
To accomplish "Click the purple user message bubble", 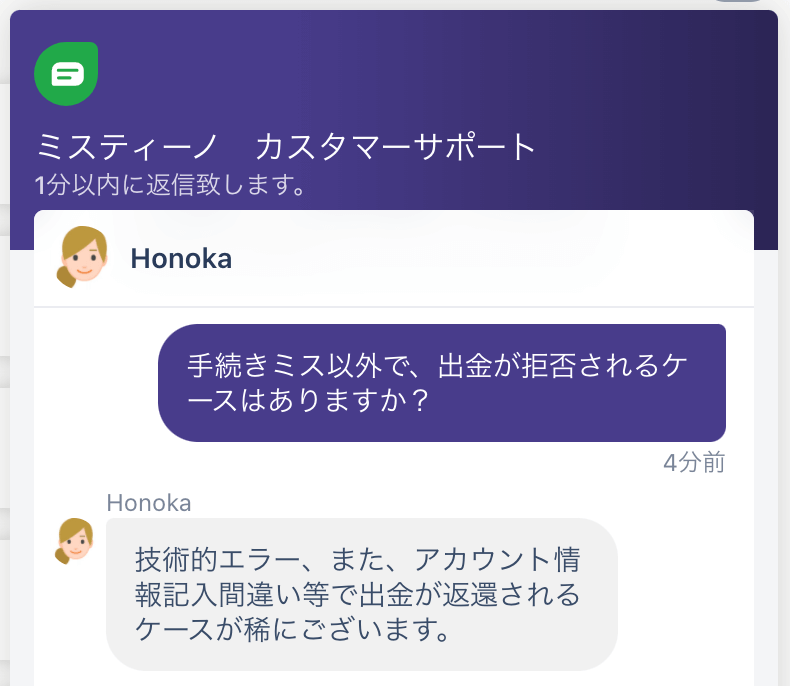I will pyautogui.click(x=442, y=383).
